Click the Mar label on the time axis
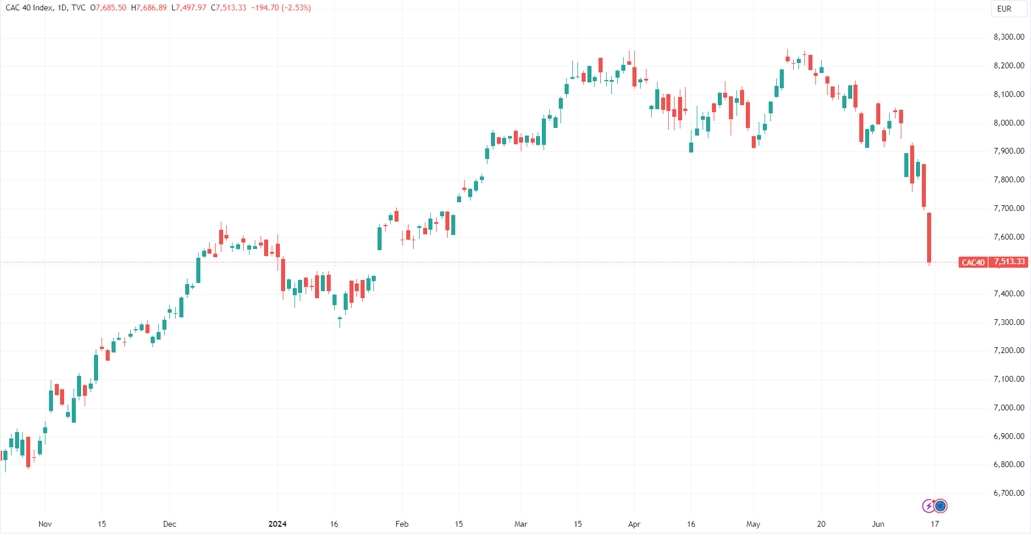 coord(520,523)
